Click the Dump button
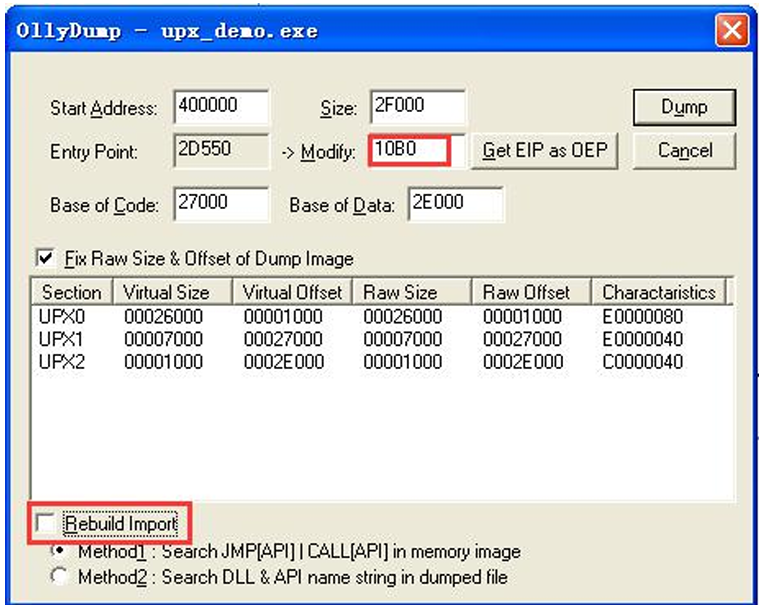Image resolution: width=760 pixels, height=605 pixels. point(684,107)
